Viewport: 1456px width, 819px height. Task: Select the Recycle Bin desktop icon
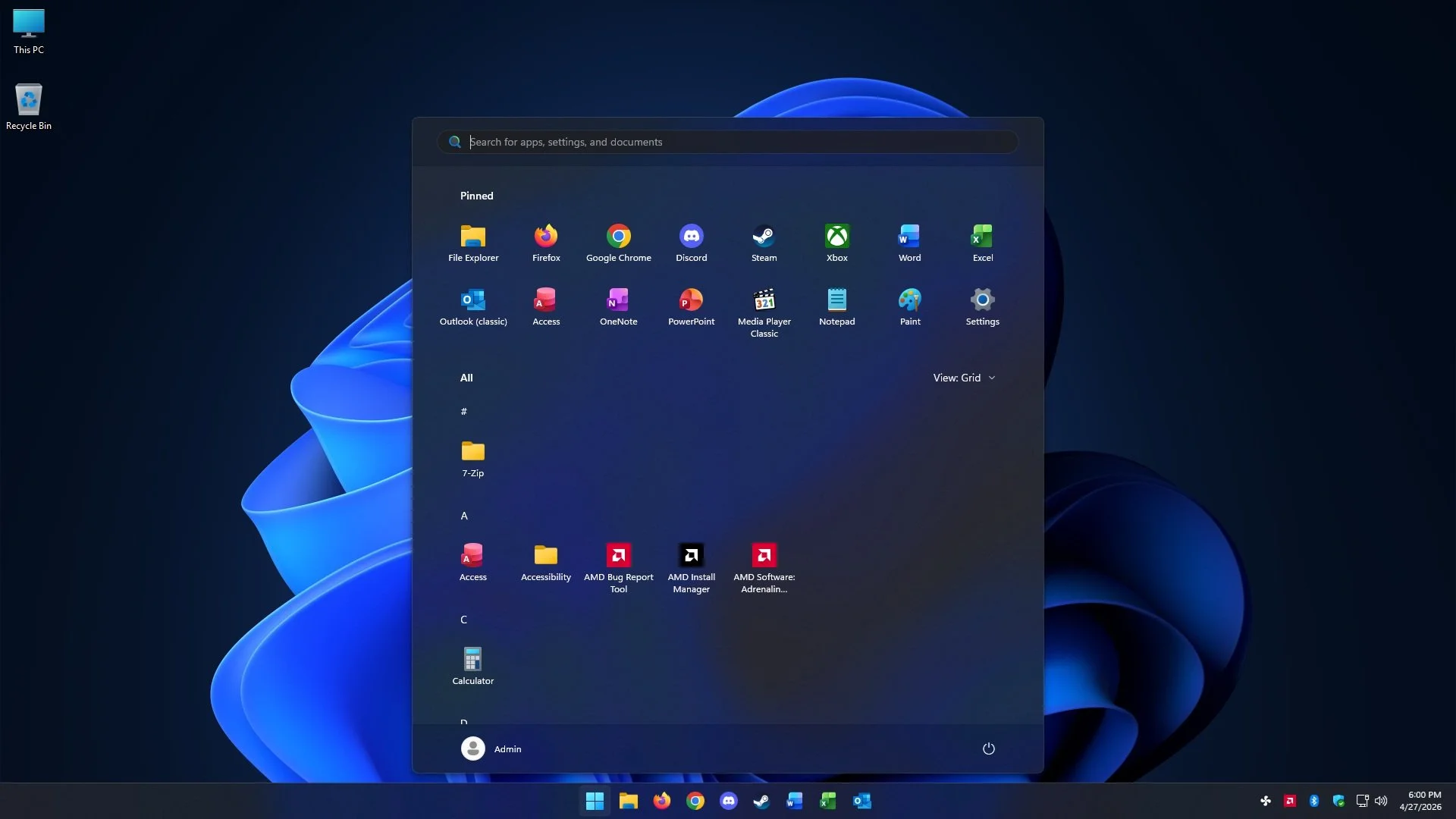(x=29, y=106)
